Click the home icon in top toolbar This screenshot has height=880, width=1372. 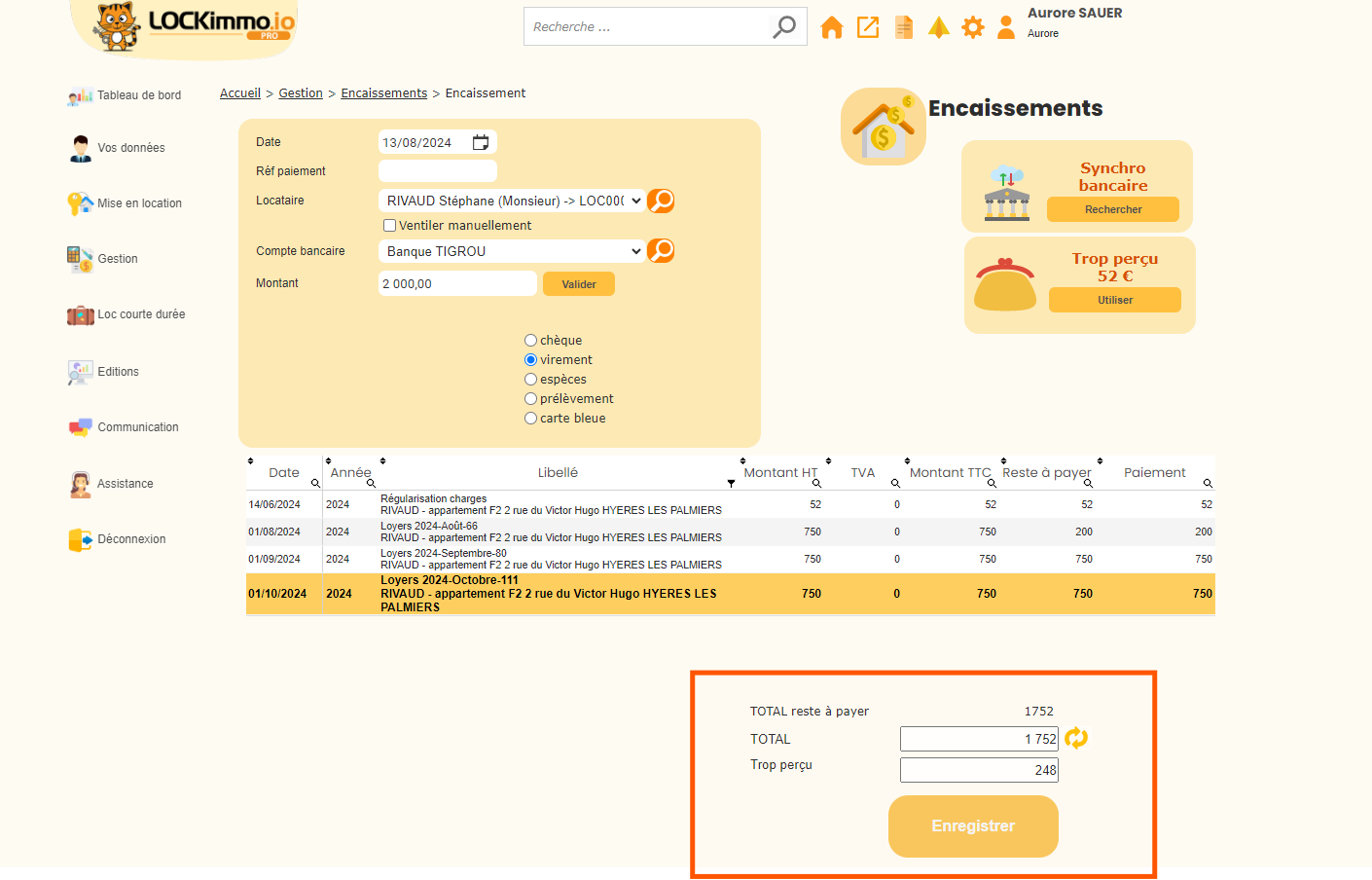pyautogui.click(x=831, y=27)
